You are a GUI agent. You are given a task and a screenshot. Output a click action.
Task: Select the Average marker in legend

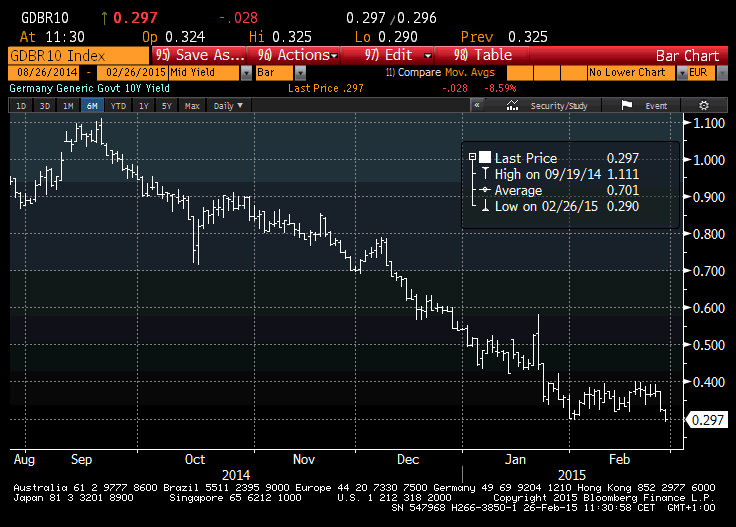tap(485, 190)
